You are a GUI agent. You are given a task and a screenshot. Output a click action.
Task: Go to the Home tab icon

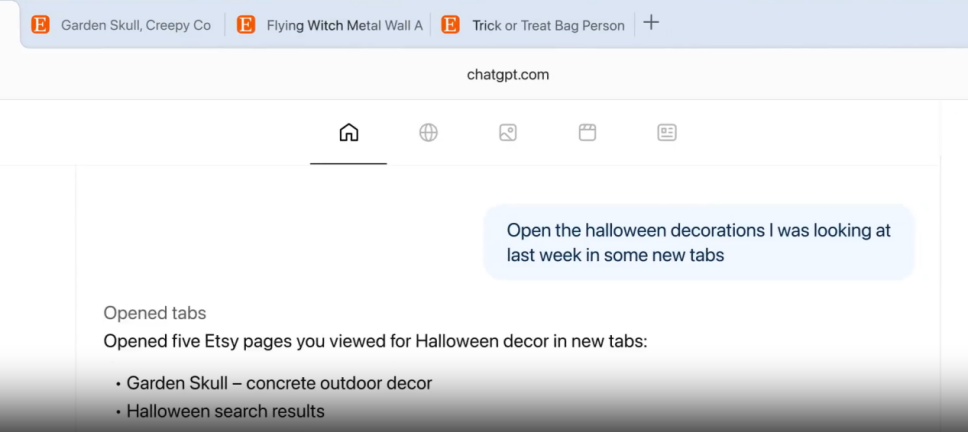pyautogui.click(x=348, y=132)
